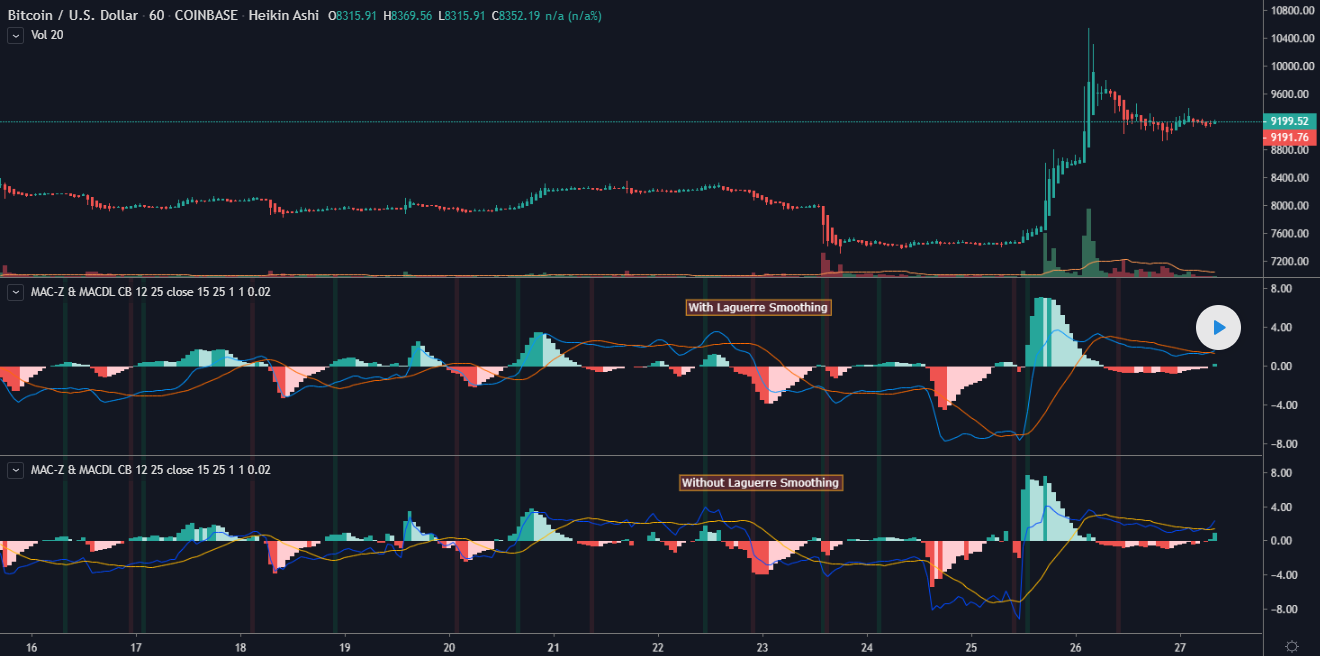Collapse legend chevron of the With Laguerre pane
Screen dimensions: 1320x656
15,292
